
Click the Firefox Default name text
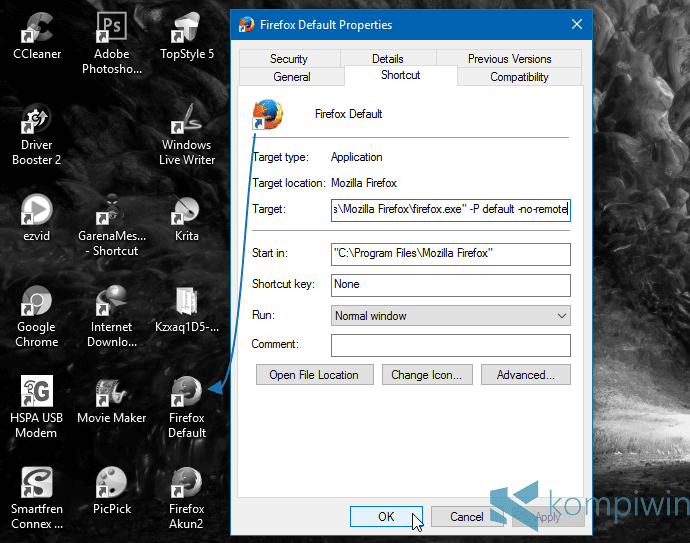pyautogui.click(x=349, y=114)
